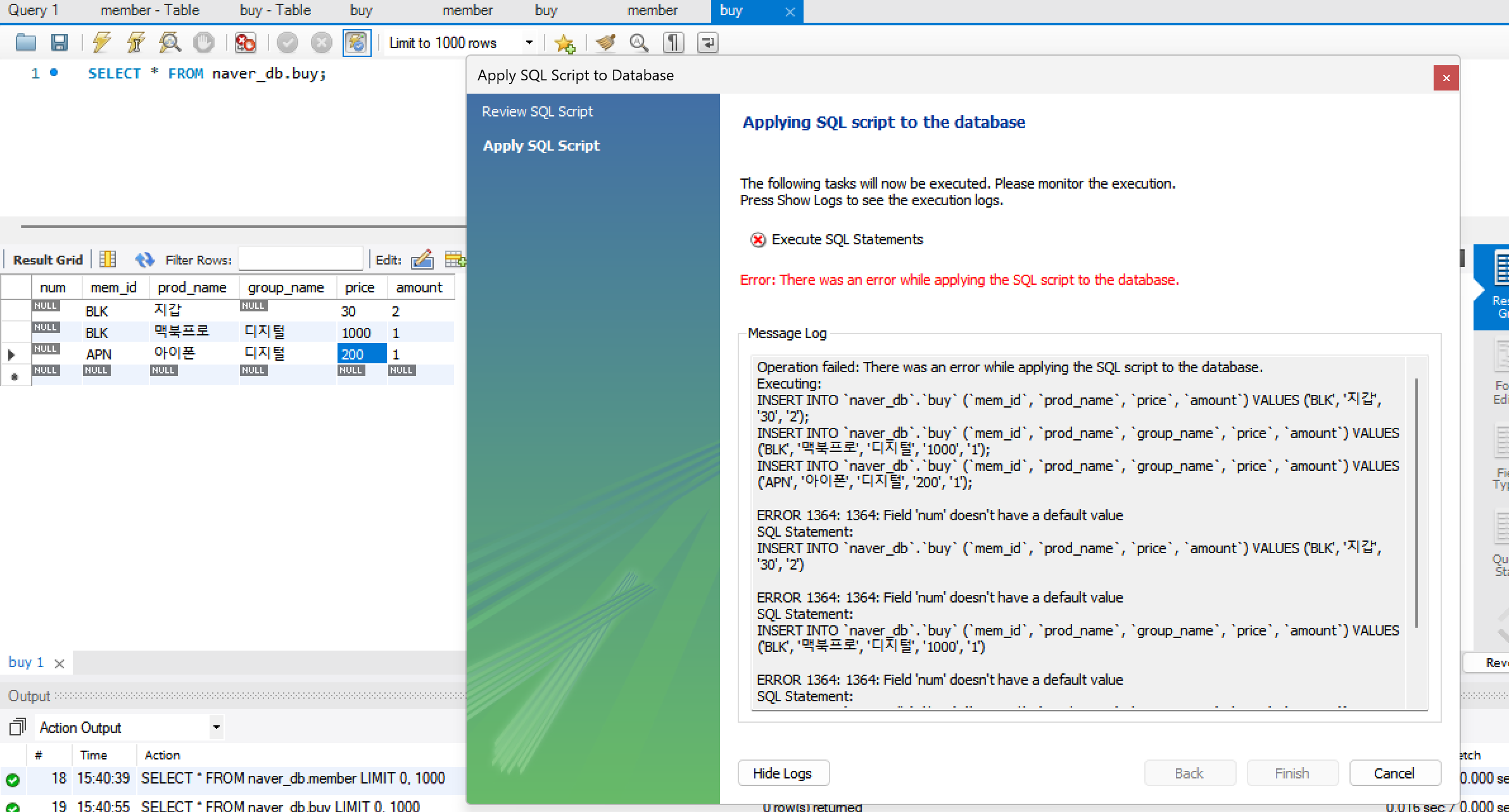
Task: Click Execute statement under cursor icon
Action: (136, 42)
